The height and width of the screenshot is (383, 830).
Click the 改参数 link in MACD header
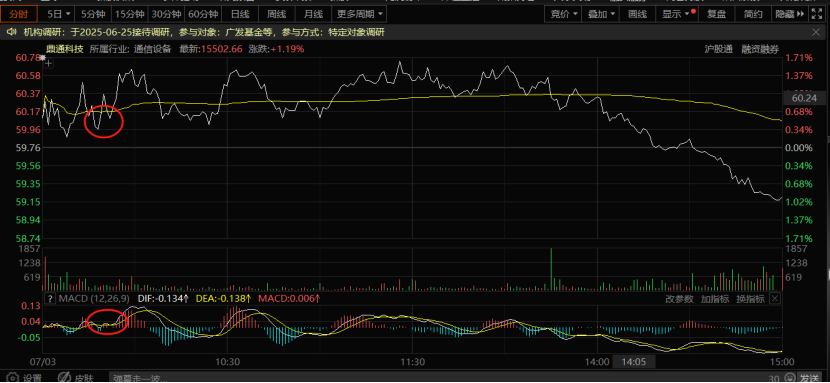[x=679, y=299]
